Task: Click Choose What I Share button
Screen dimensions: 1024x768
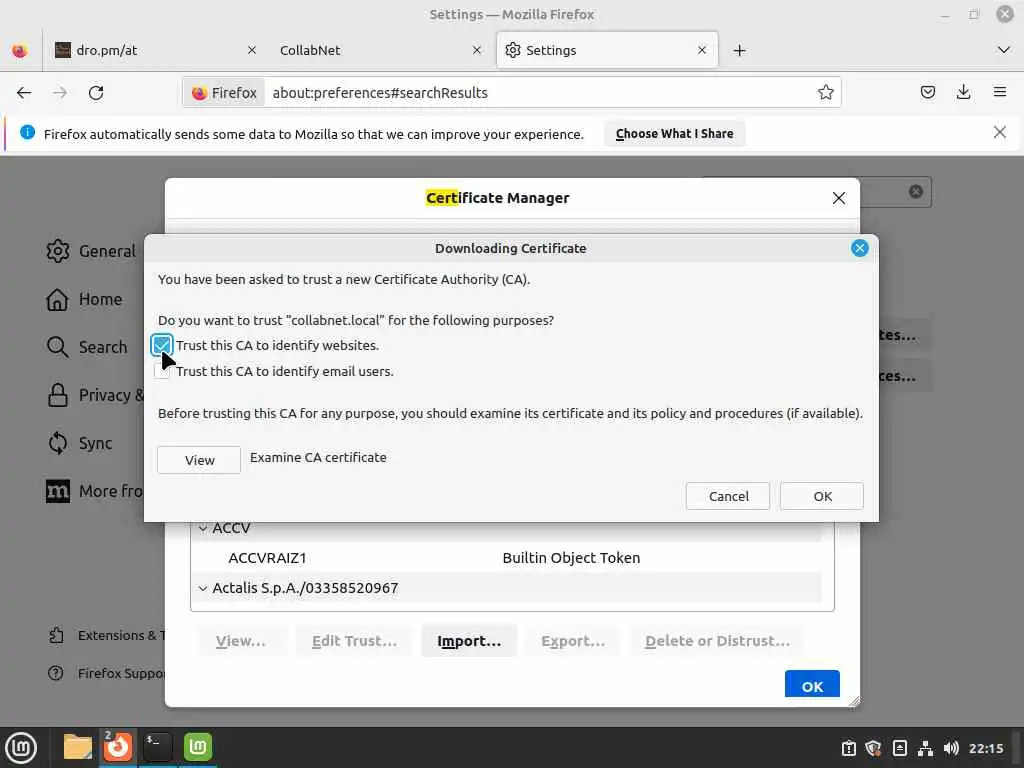Action: [x=674, y=134]
